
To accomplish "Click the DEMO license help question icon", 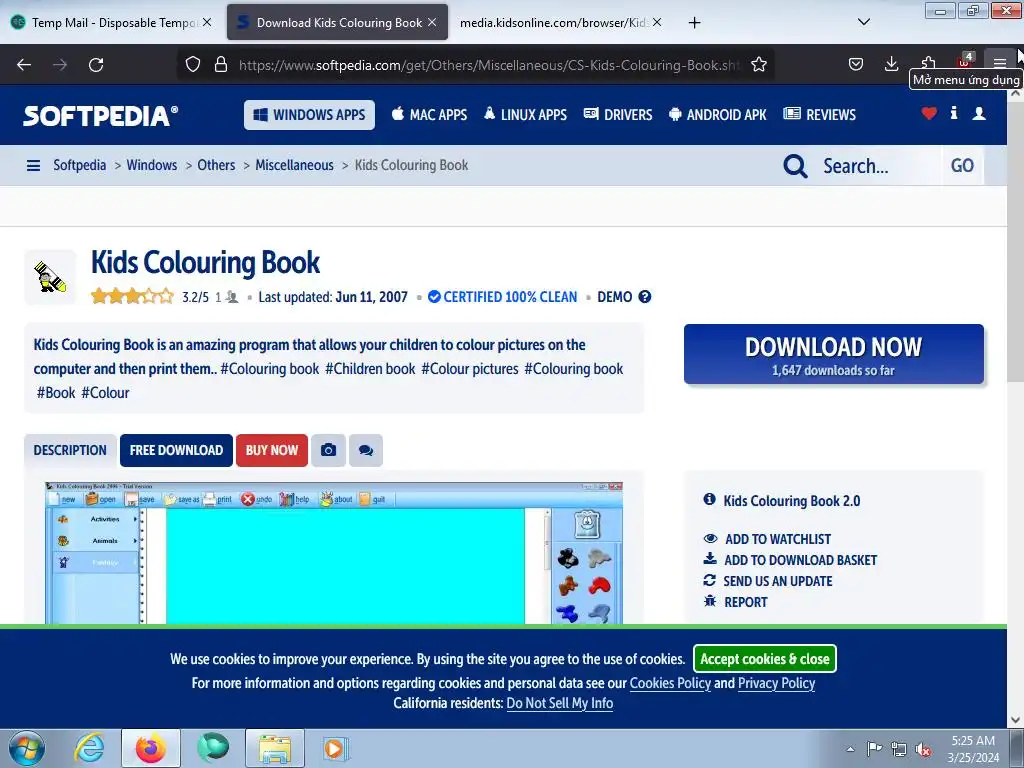I will pyautogui.click(x=645, y=296).
